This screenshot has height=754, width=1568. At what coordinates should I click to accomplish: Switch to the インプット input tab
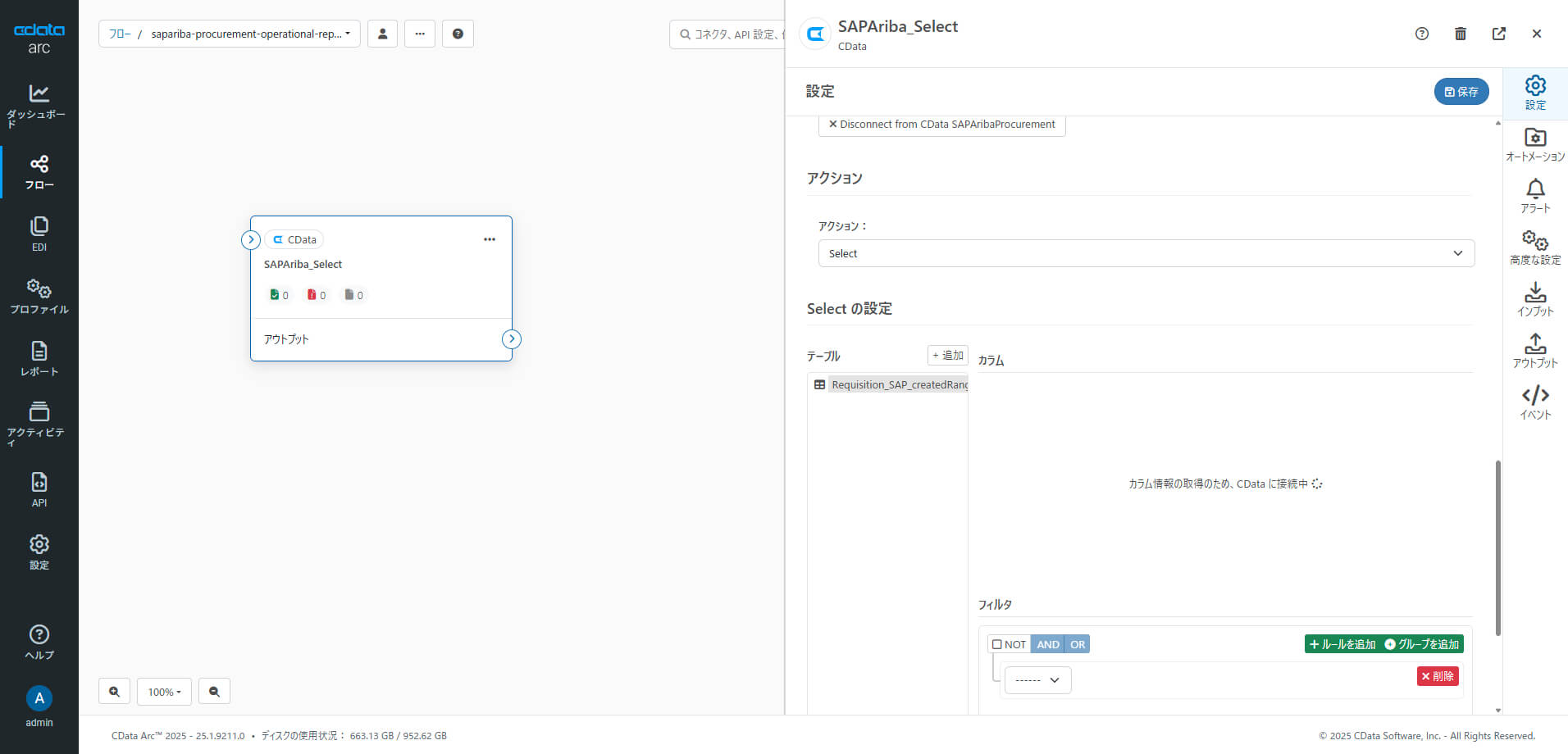pyautogui.click(x=1535, y=300)
